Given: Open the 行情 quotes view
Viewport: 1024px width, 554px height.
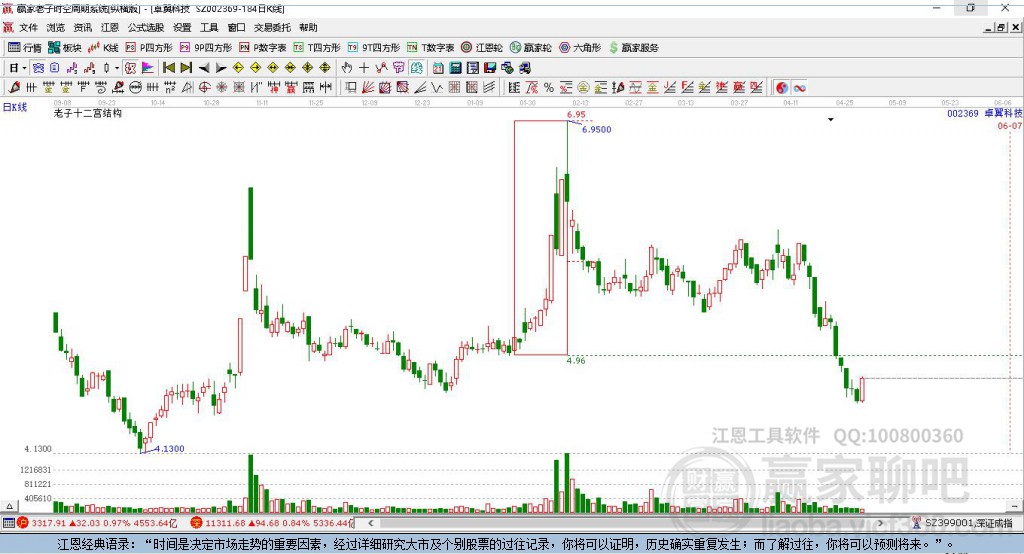Looking at the screenshot, I should pyautogui.click(x=24, y=48).
